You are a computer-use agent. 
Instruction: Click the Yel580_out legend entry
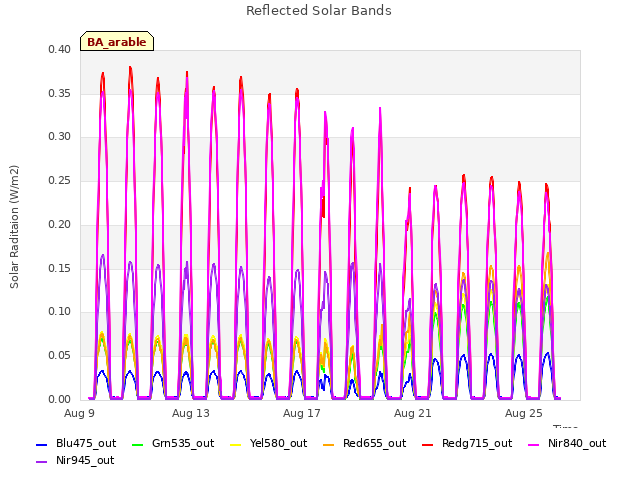(x=269, y=444)
